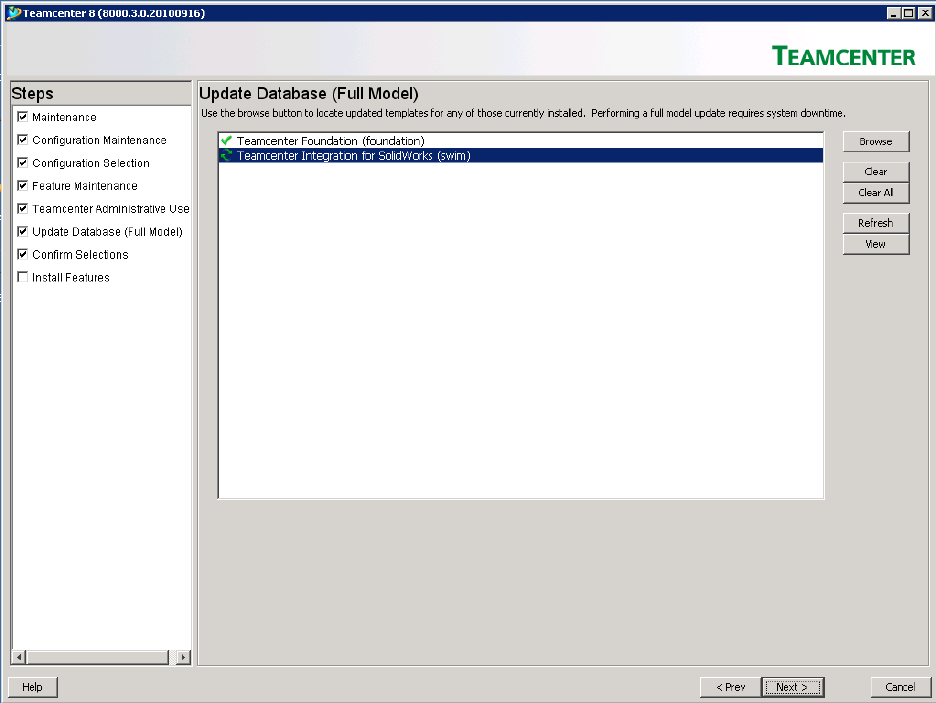Click the Configuration Selection step label
Image resolution: width=936 pixels, height=703 pixels.
pyautogui.click(x=91, y=163)
